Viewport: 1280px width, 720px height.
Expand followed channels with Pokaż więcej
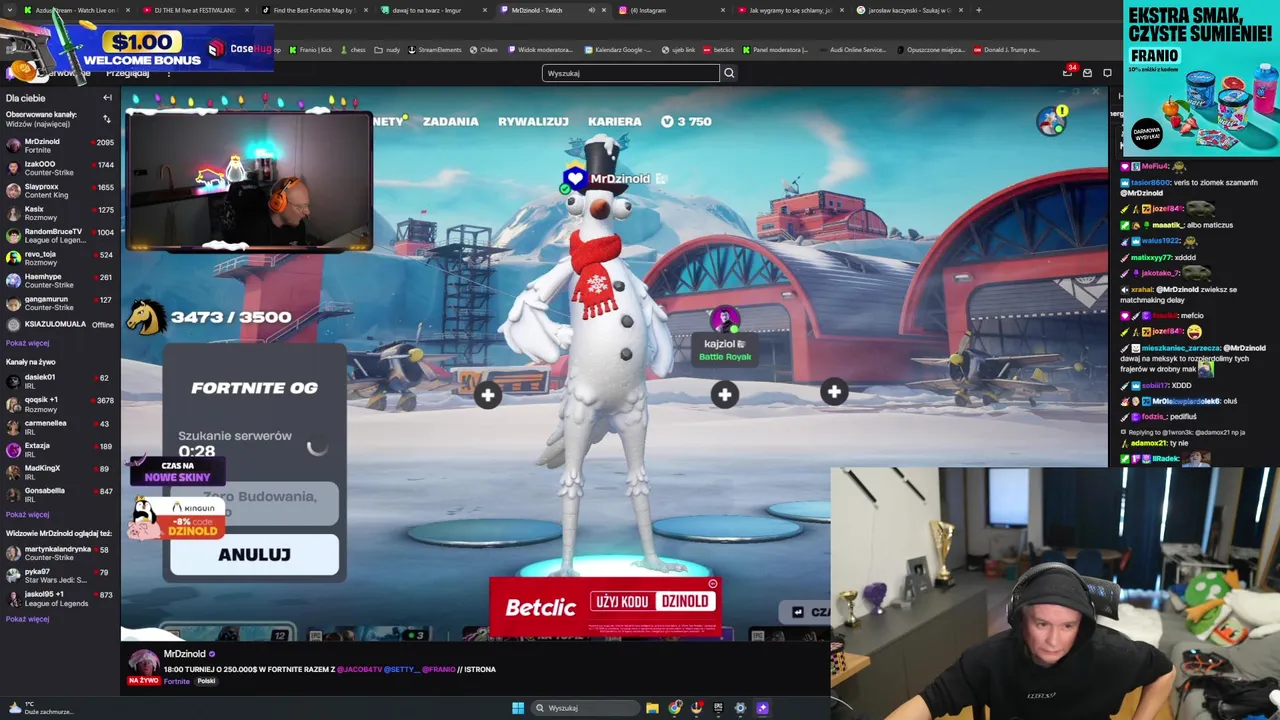tap(28, 343)
